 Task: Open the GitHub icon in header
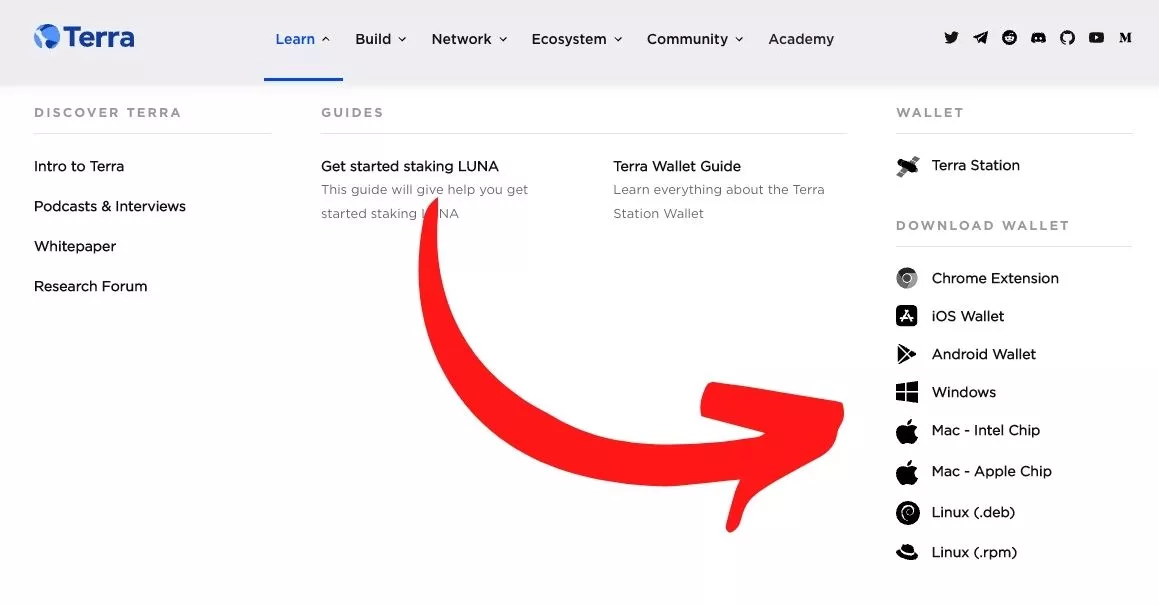pyautogui.click(x=1067, y=38)
